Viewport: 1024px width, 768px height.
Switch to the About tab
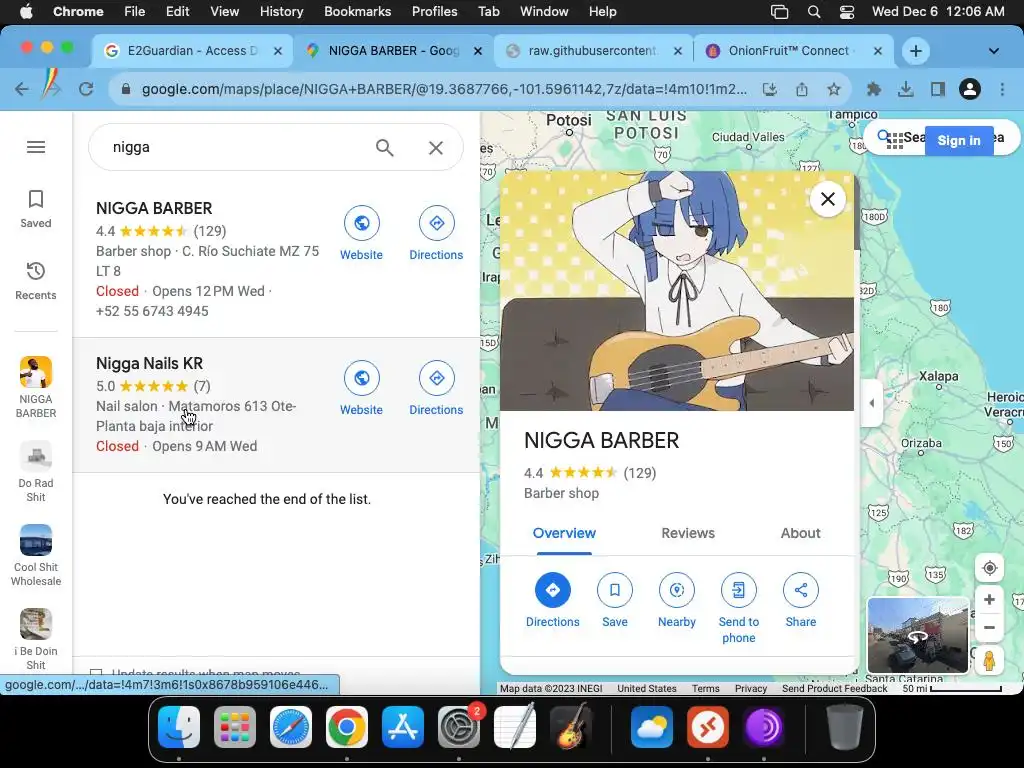[x=801, y=533]
